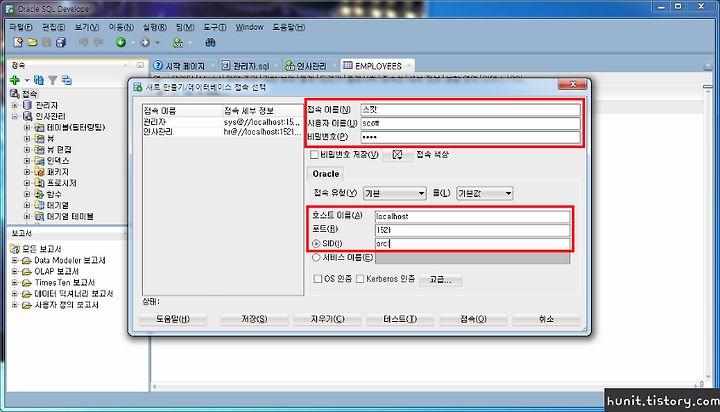This screenshot has height=412, width=720.
Task: Select the 관리자 row in connection list
Action: (223, 122)
